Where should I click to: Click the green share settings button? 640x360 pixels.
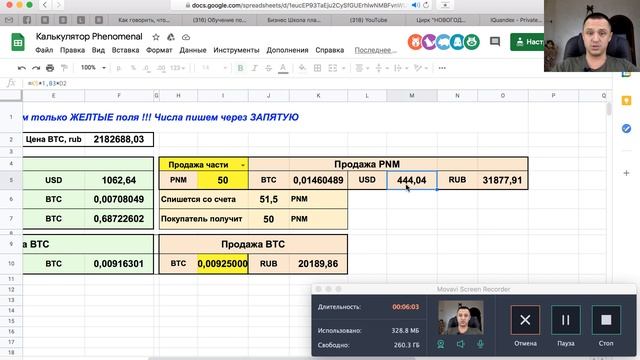tap(527, 42)
